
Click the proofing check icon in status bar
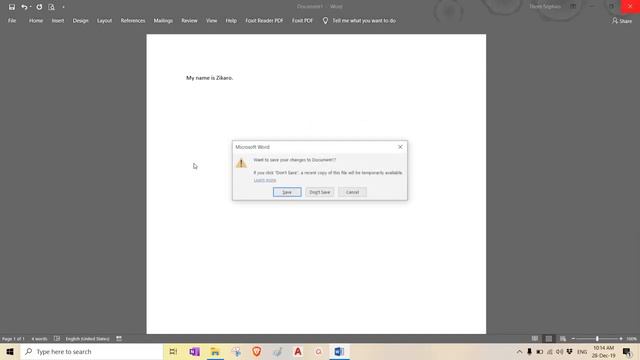57,338
